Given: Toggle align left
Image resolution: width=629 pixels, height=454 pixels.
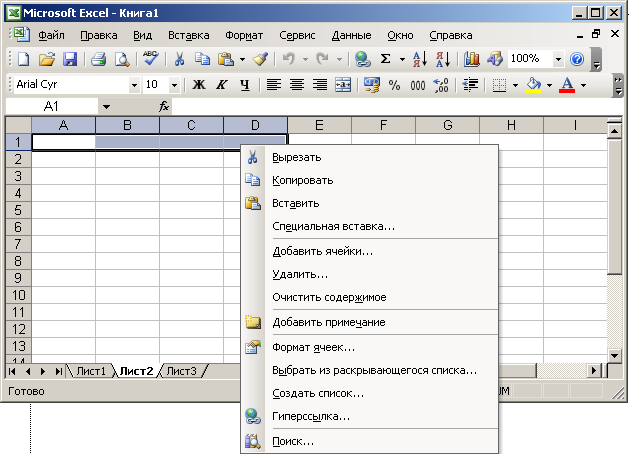Looking at the screenshot, I should point(274,85).
